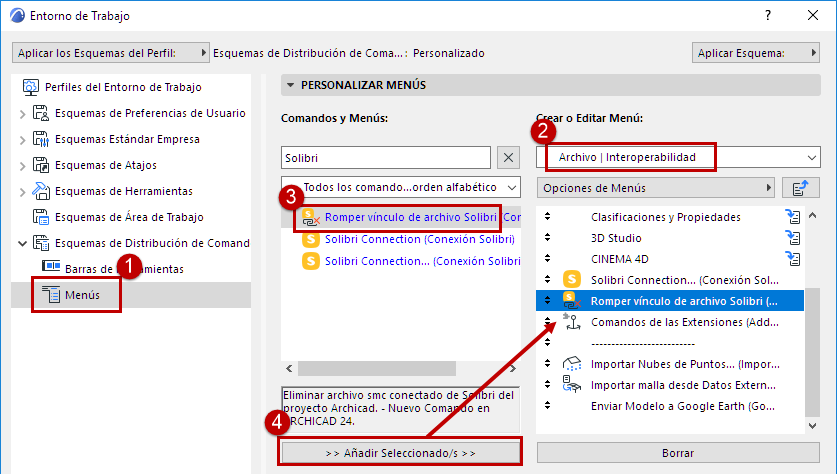Select CINEMA 4D menu entry
837x474 pixels.
pyautogui.click(x=670, y=259)
